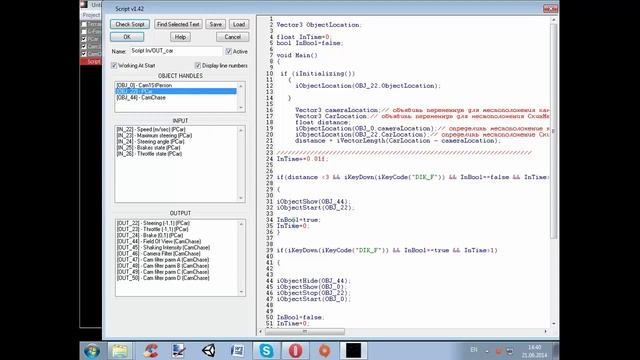The image size is (640, 360).
Task: Open the Skype taskbar icon
Action: click(x=266, y=351)
